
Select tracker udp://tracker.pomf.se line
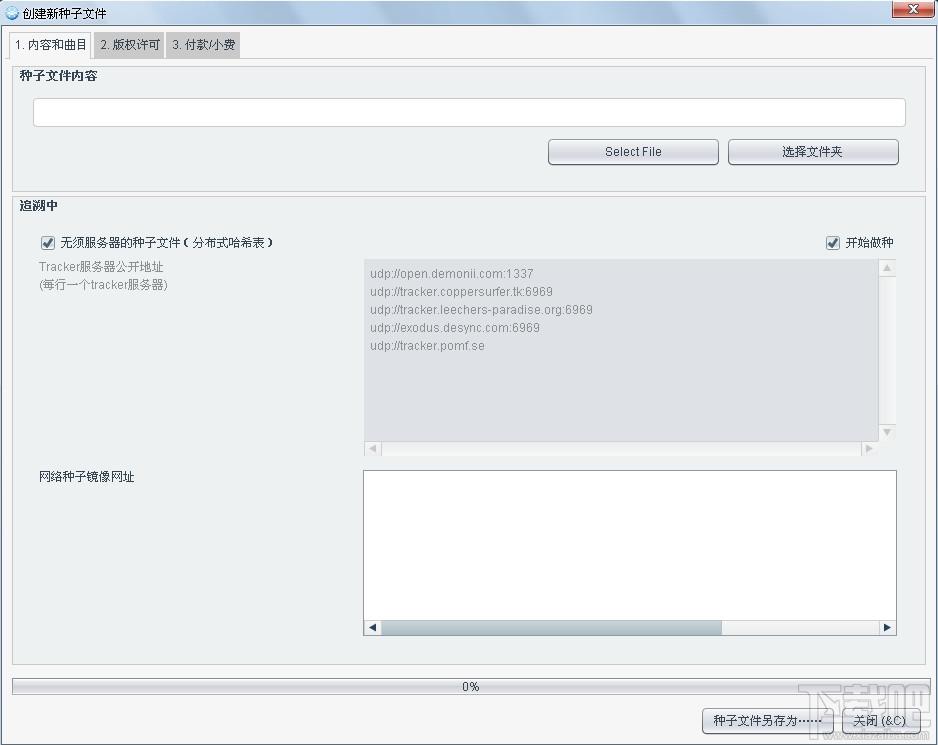pyautogui.click(x=427, y=345)
